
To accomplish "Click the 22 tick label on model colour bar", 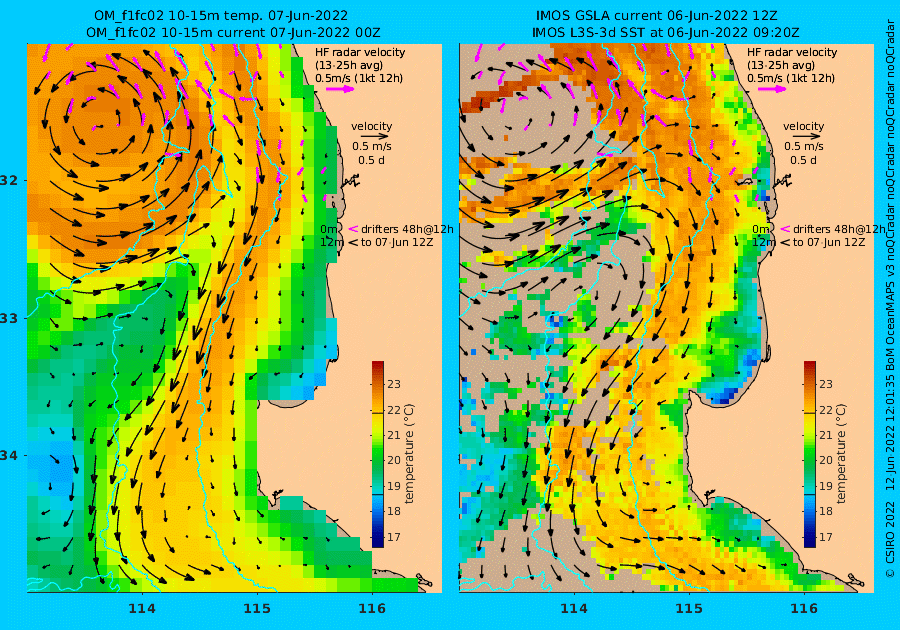I will [x=394, y=410].
